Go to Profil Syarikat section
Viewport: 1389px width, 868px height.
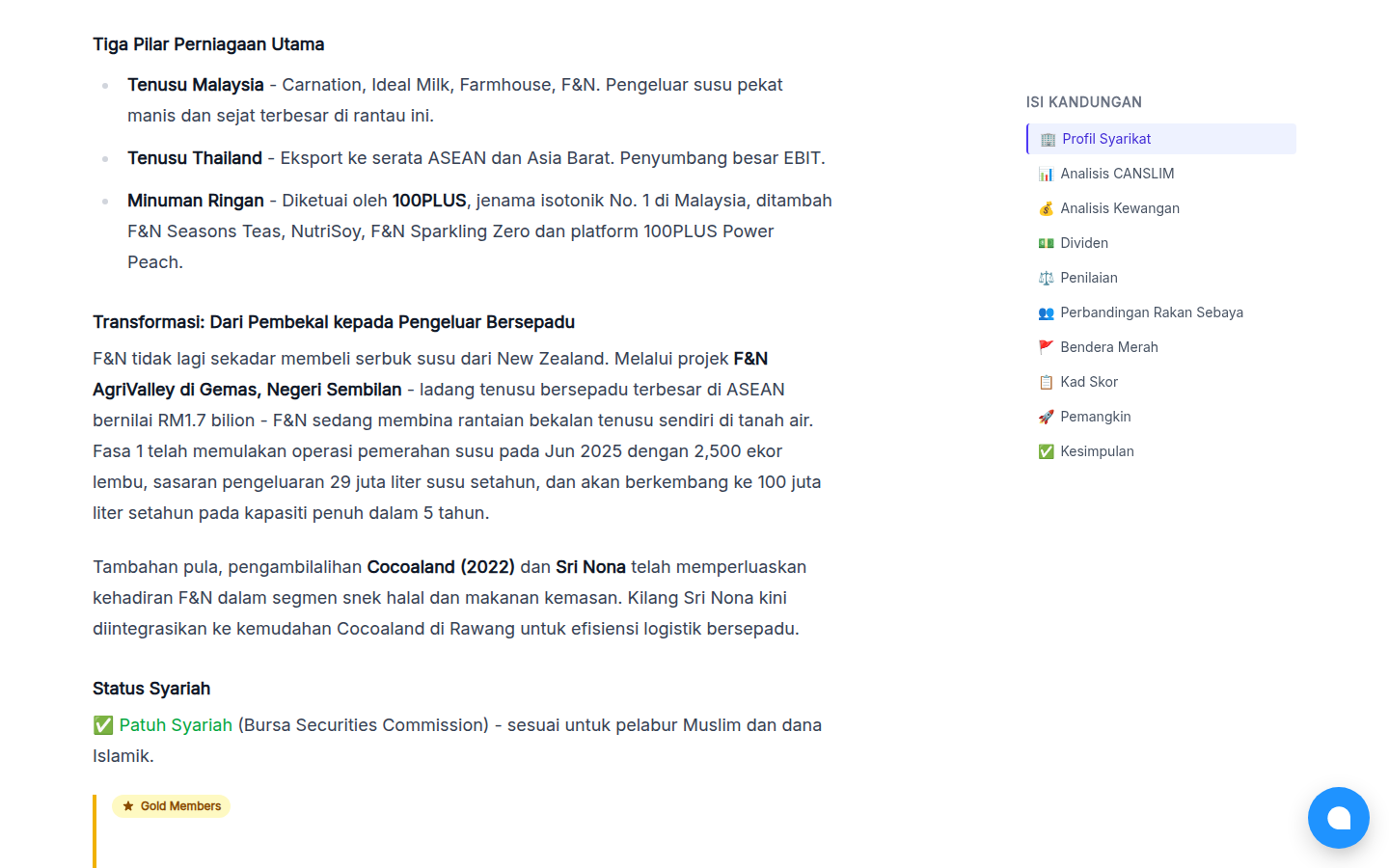(1161, 139)
